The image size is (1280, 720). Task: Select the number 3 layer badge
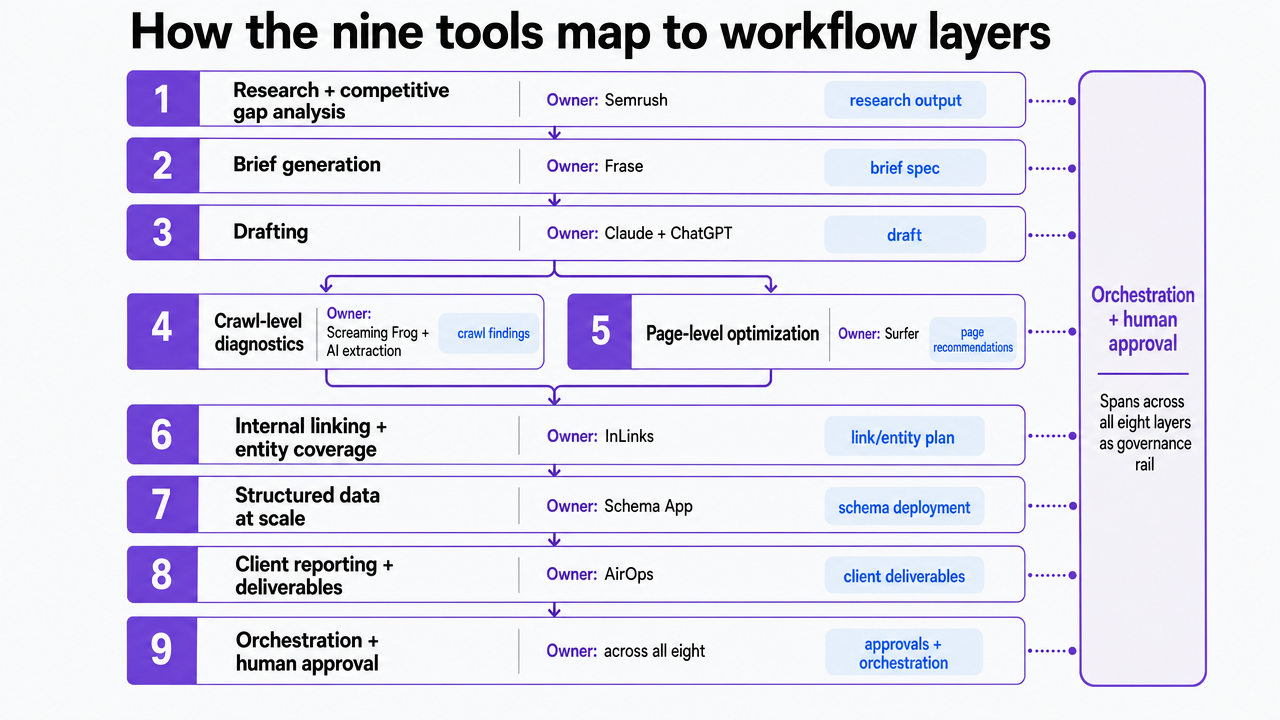point(162,233)
